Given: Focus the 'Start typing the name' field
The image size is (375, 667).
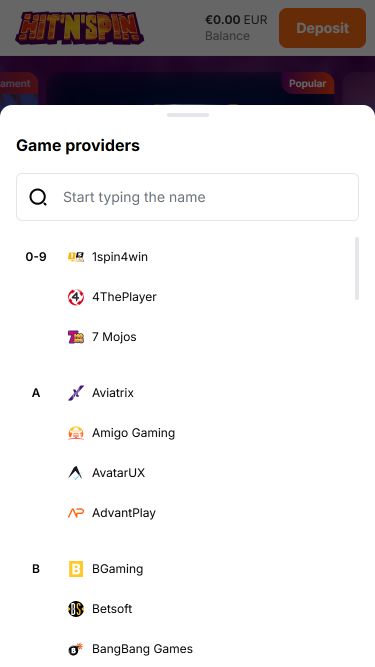Looking at the screenshot, I should pos(188,197).
